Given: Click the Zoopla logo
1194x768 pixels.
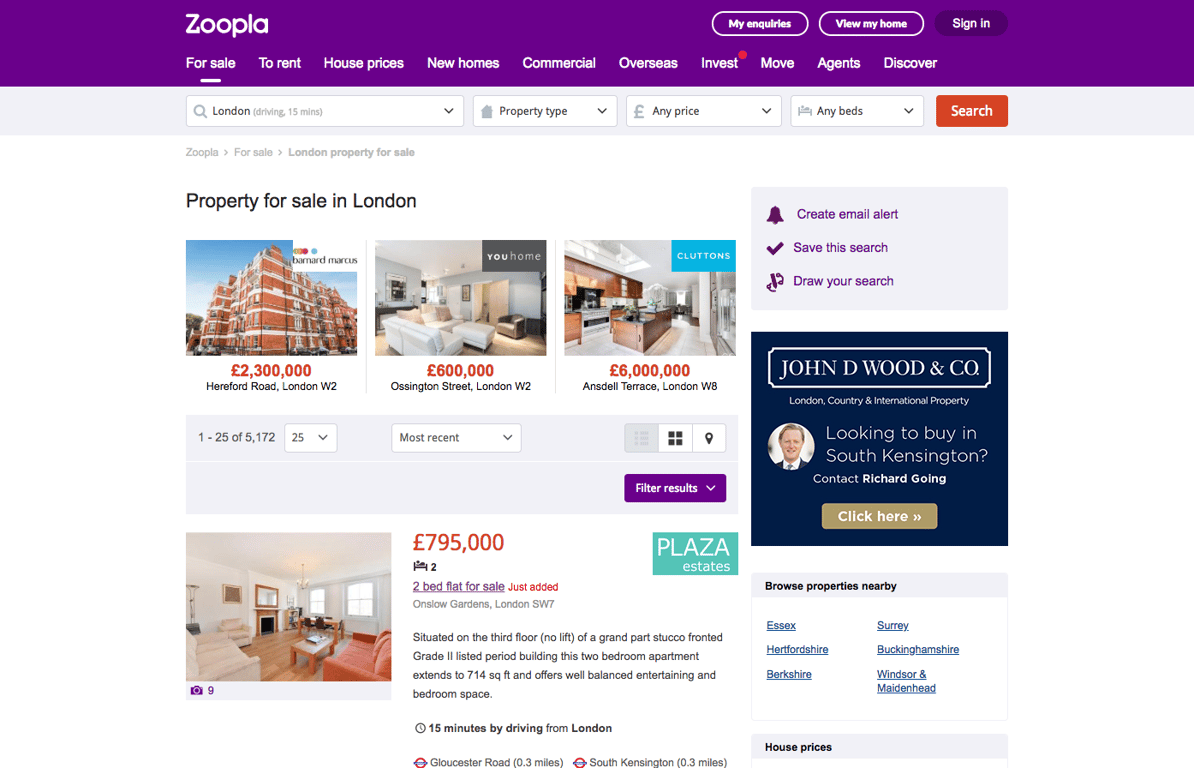Looking at the screenshot, I should (227, 24).
